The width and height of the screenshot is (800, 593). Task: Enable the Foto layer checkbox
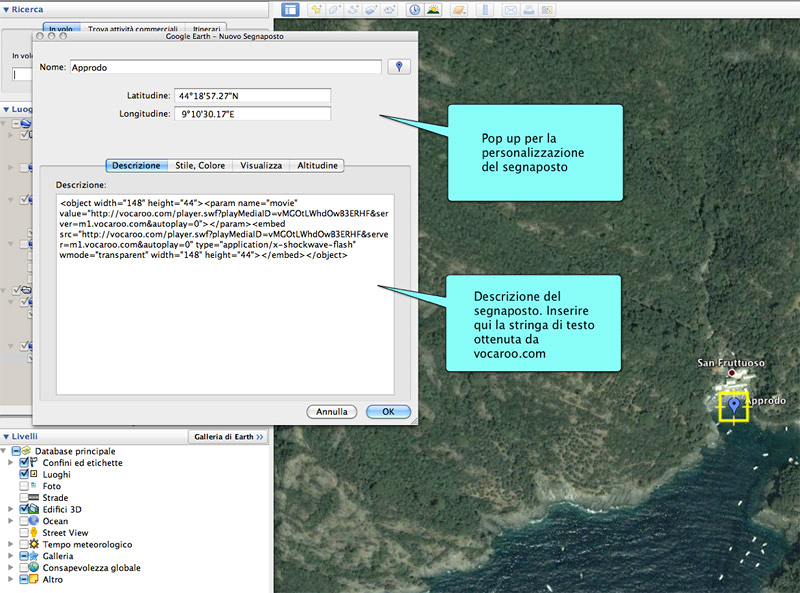(24, 486)
